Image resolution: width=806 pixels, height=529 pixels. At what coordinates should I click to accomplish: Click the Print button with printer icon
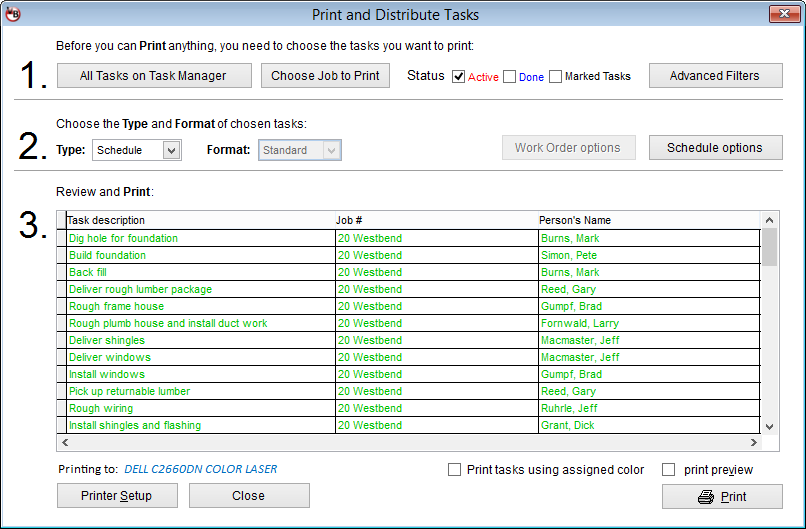(x=722, y=497)
